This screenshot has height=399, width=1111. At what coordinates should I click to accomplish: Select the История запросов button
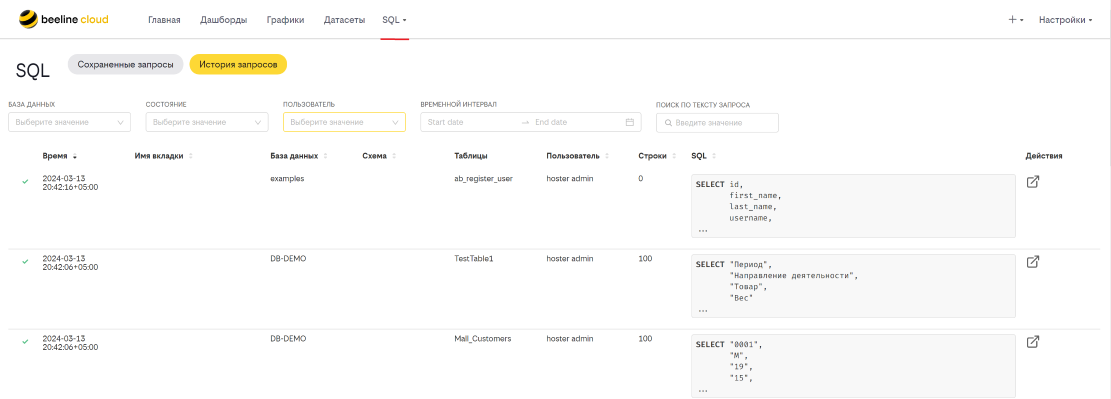coord(238,64)
